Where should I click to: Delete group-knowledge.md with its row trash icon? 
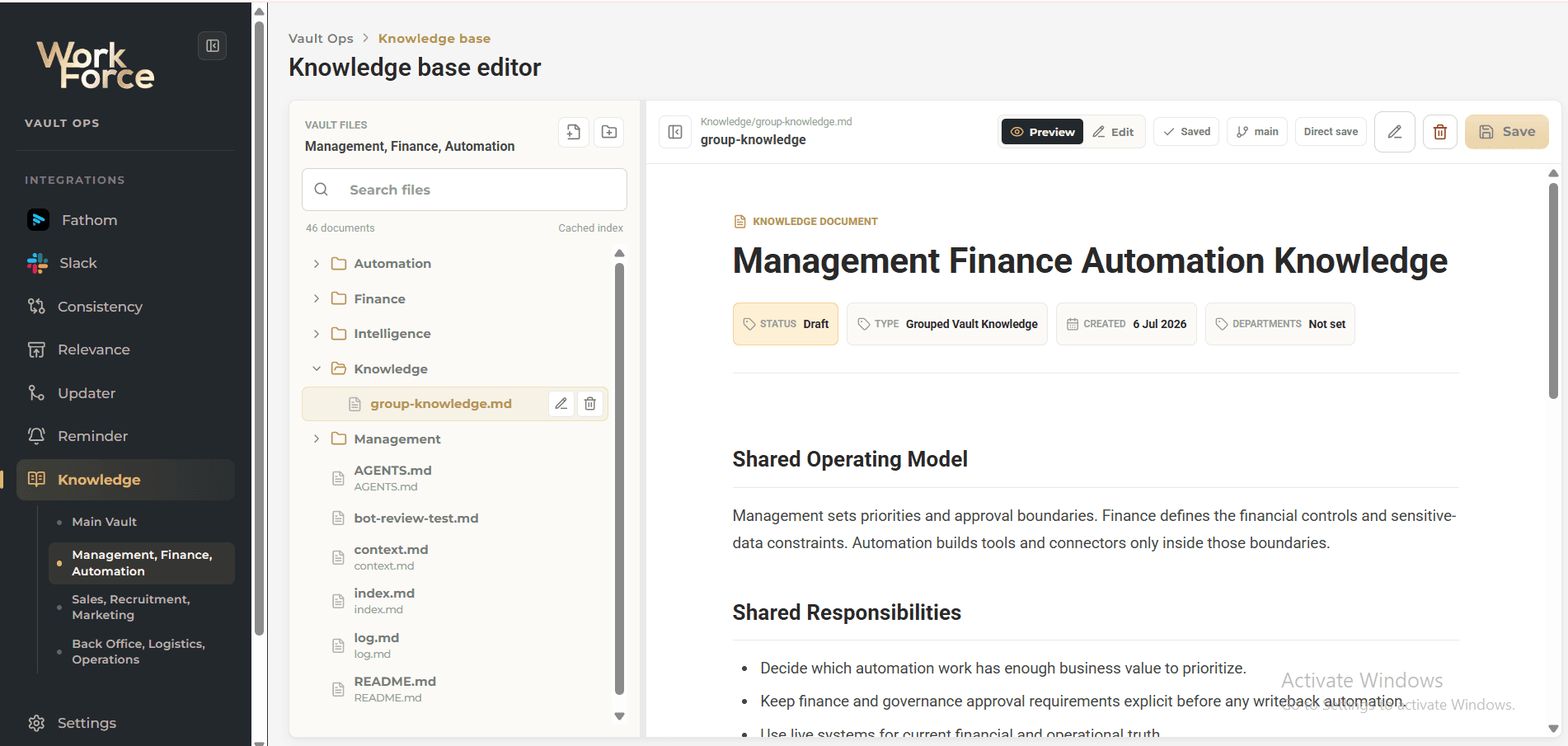click(x=590, y=404)
